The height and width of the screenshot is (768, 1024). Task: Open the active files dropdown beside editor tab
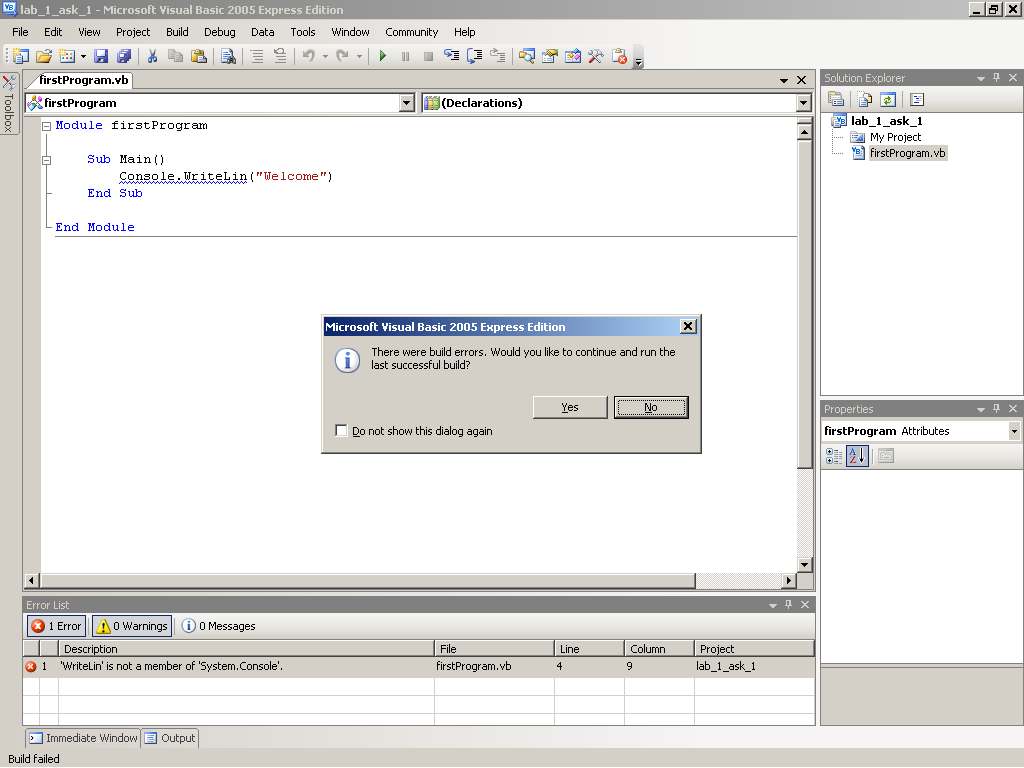(x=784, y=80)
